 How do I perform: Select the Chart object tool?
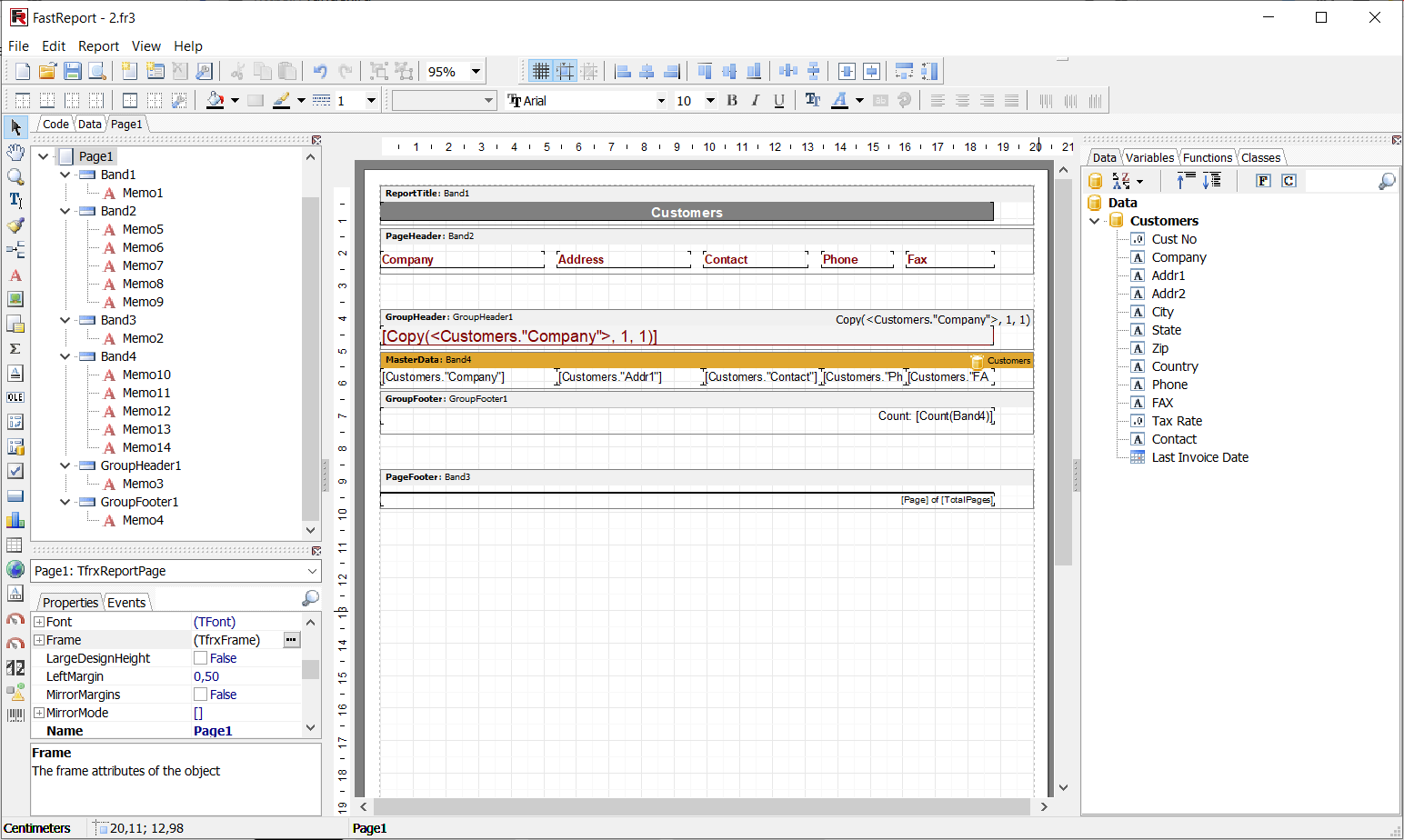tap(15, 519)
